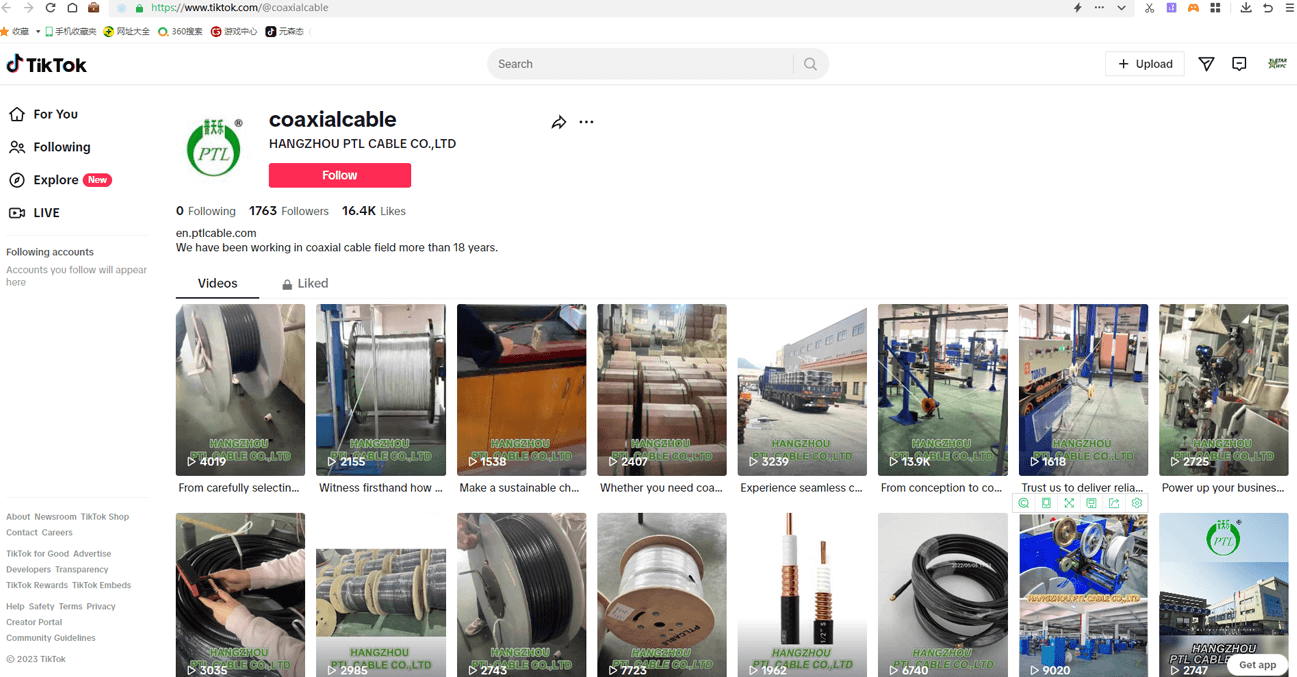The height and width of the screenshot is (677, 1297).
Task: Open 网址大全 bookmark
Action: (127, 31)
